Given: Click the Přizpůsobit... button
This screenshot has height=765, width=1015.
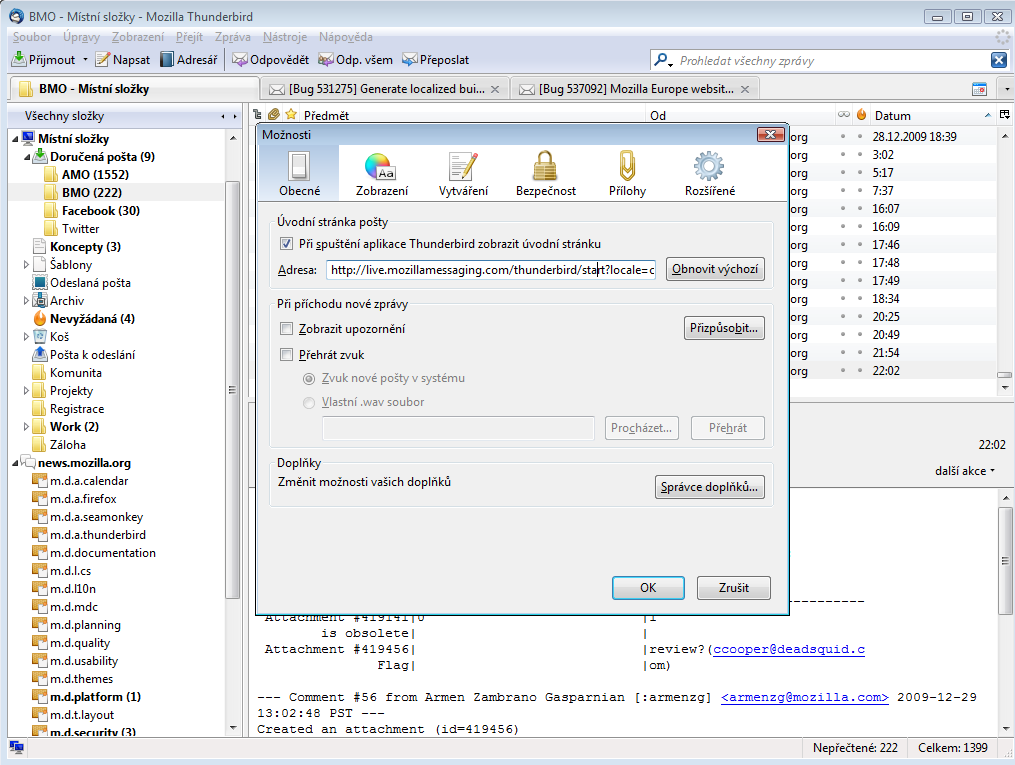Looking at the screenshot, I should (724, 328).
